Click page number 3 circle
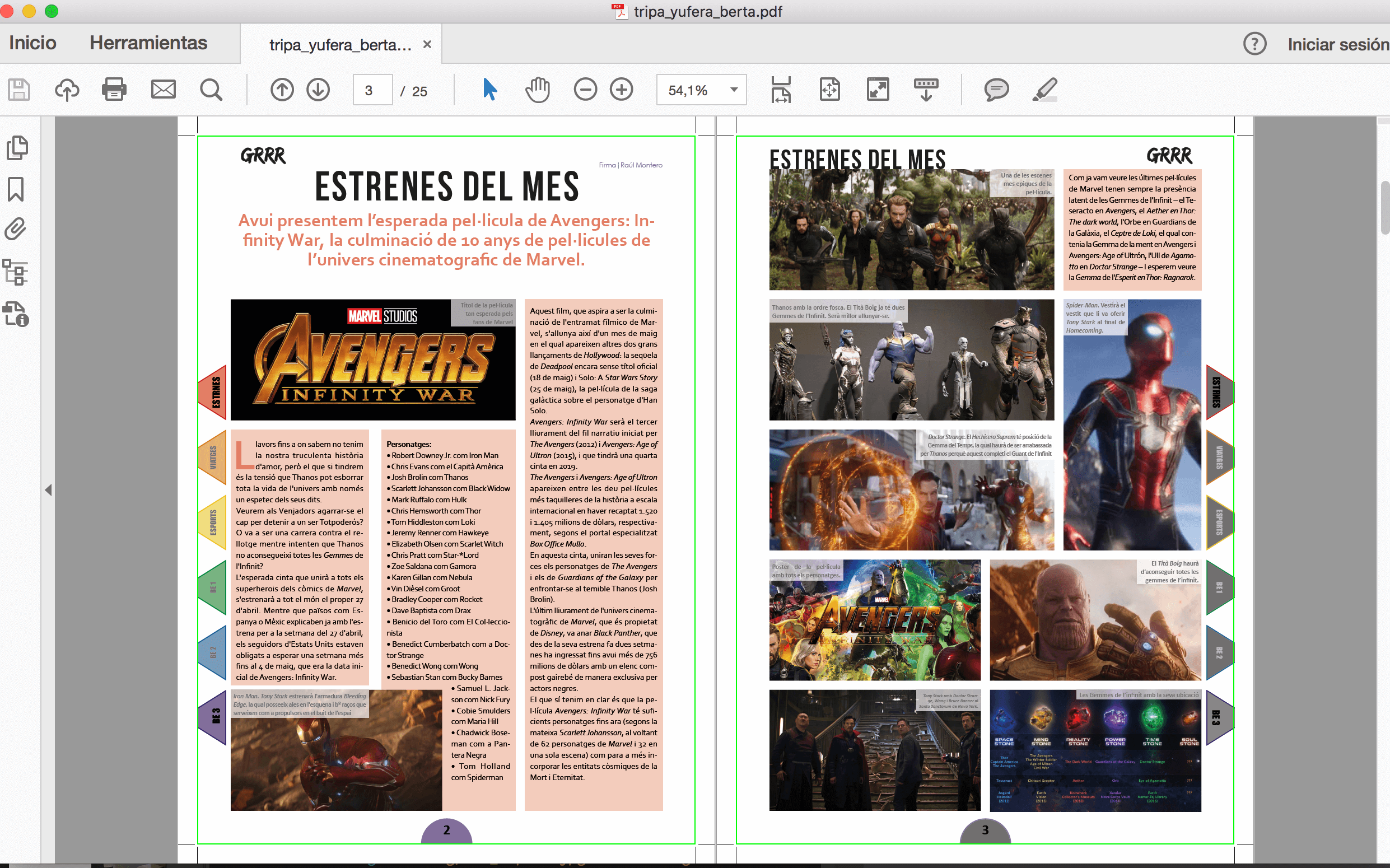1390x868 pixels. click(x=985, y=830)
